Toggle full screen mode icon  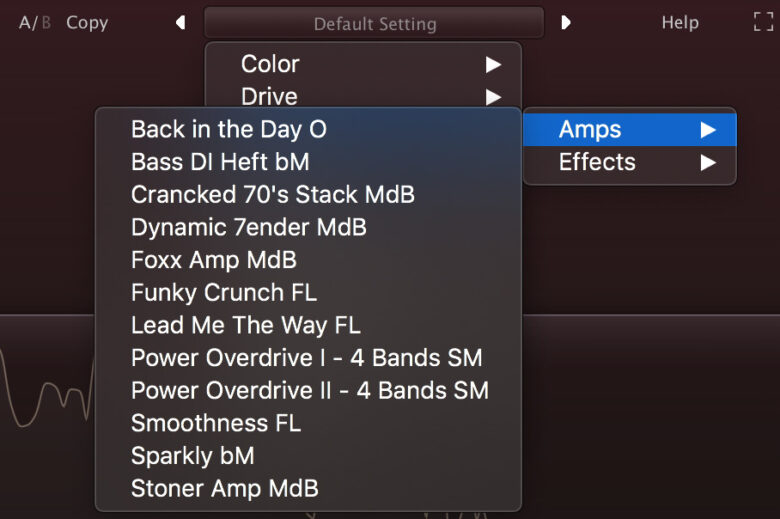click(x=763, y=22)
